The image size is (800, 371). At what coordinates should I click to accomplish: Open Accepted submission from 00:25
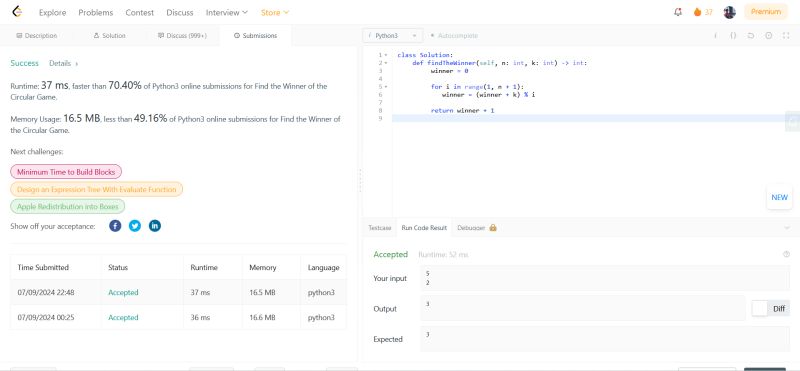[x=123, y=317]
